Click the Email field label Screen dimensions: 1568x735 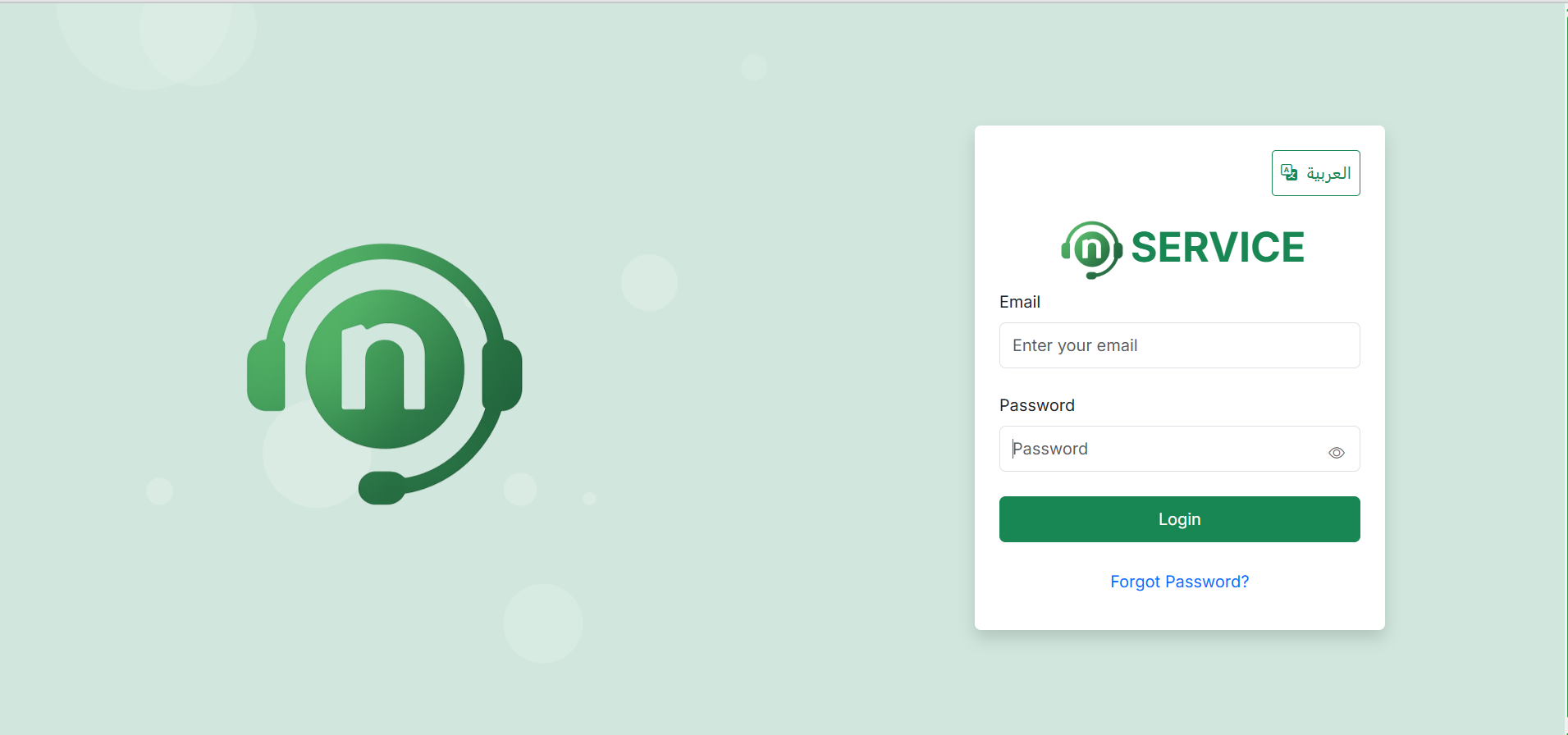1019,302
